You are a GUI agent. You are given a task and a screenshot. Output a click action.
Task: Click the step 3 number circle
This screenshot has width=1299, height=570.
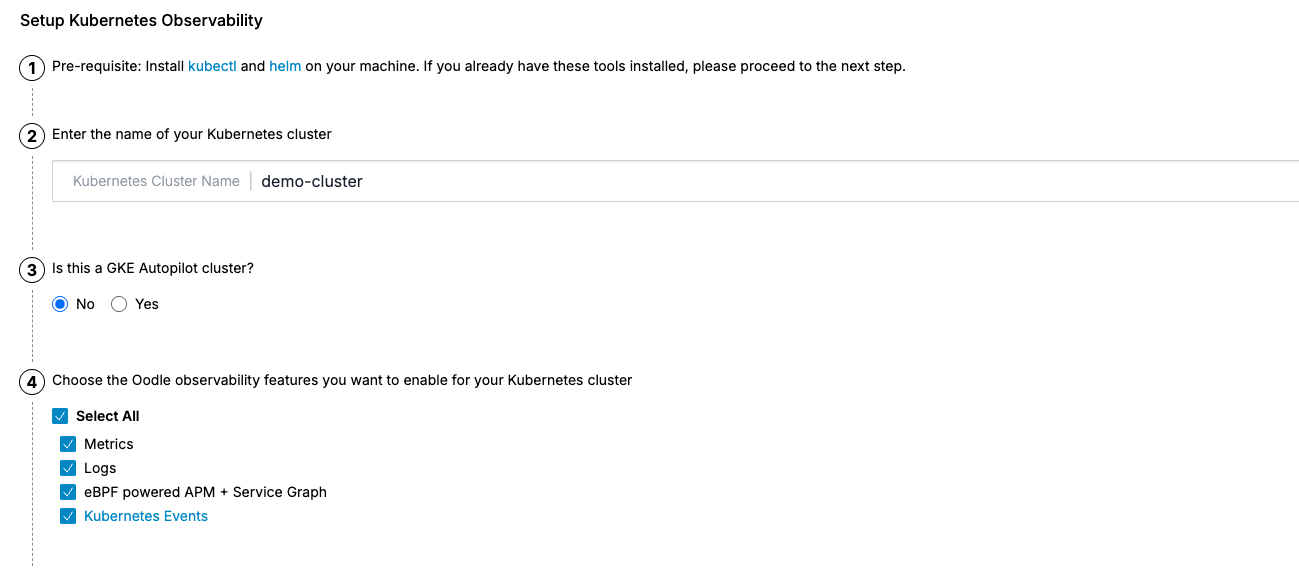tap(33, 270)
